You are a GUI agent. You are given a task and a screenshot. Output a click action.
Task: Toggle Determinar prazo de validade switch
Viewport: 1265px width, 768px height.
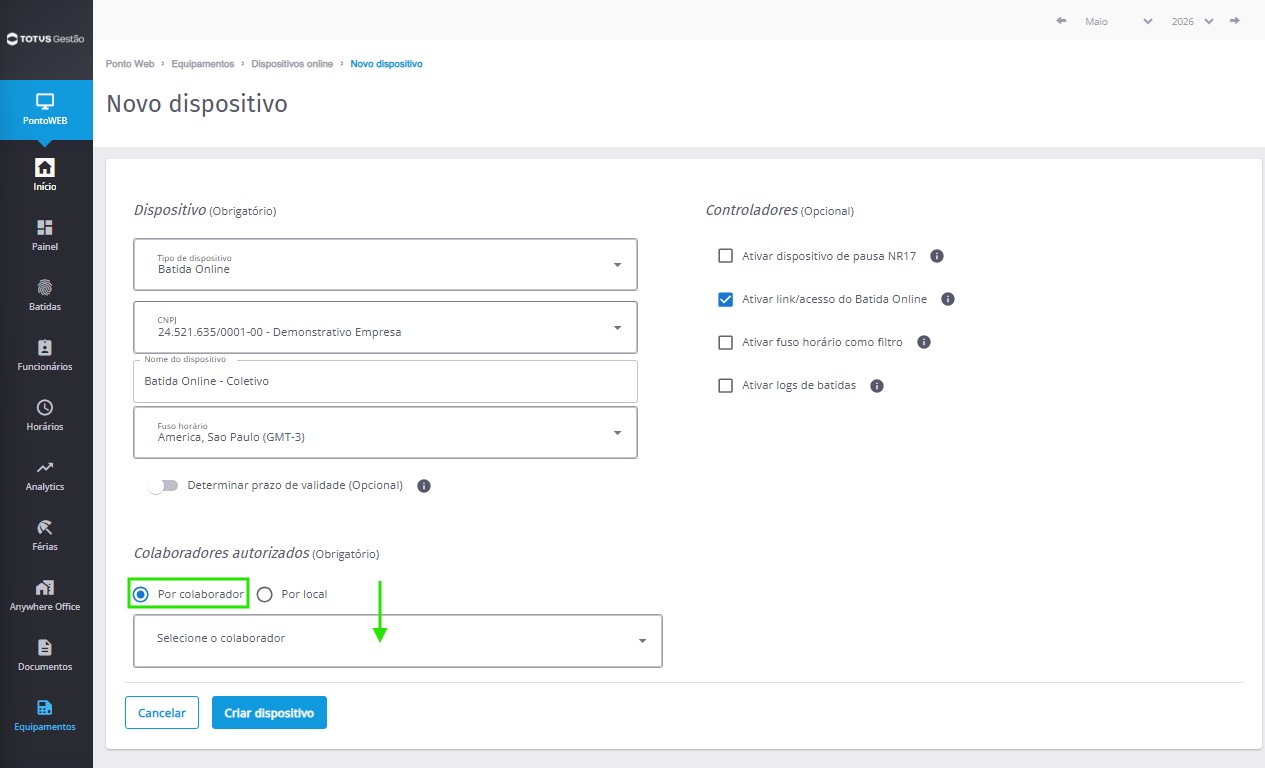(163, 486)
